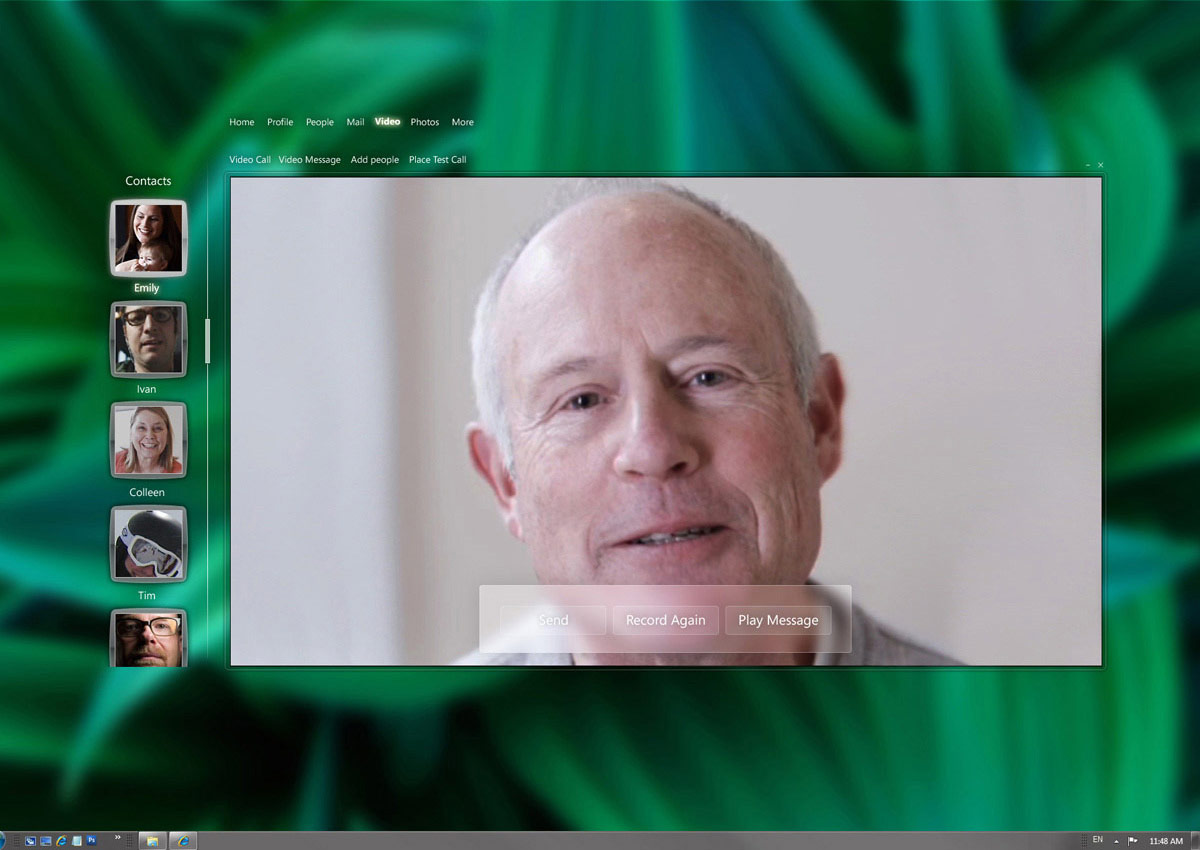Click the Ivan name label
The width and height of the screenshot is (1200, 850).
(x=147, y=389)
